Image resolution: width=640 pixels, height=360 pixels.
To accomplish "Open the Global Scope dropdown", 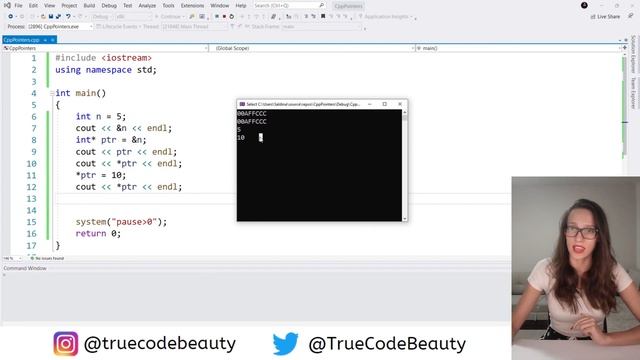I will click(x=313, y=48).
